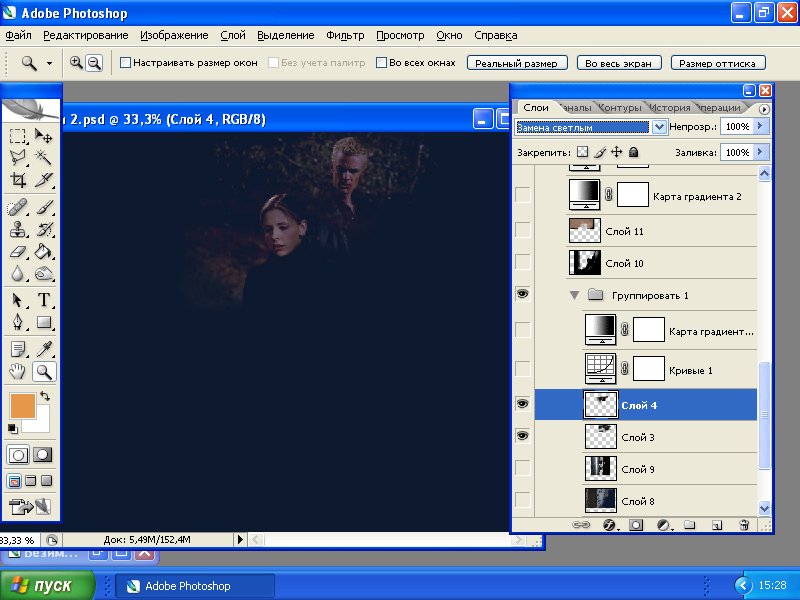Click the orange foreground color swatch

pyautogui.click(x=21, y=406)
